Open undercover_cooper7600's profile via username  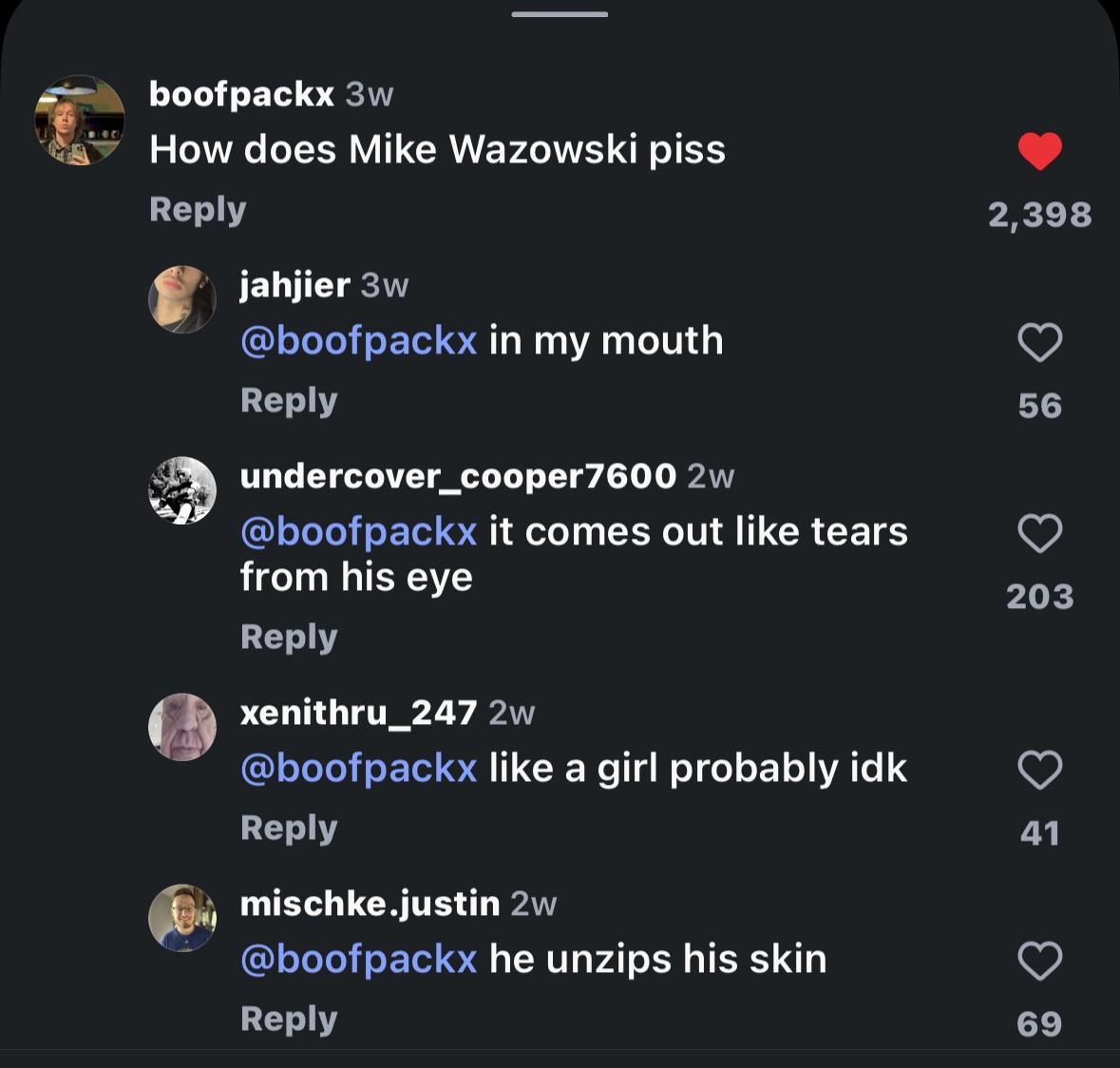point(459,475)
